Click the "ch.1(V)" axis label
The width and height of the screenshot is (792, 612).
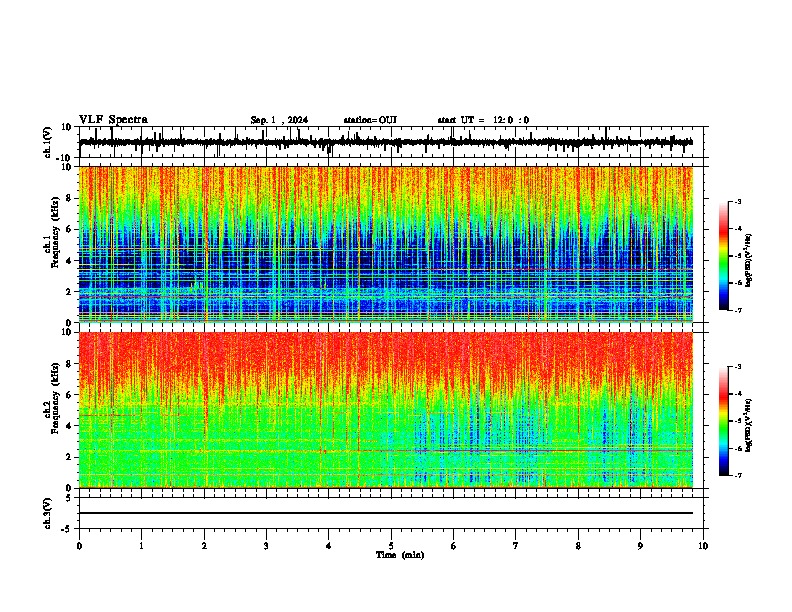click(x=48, y=142)
